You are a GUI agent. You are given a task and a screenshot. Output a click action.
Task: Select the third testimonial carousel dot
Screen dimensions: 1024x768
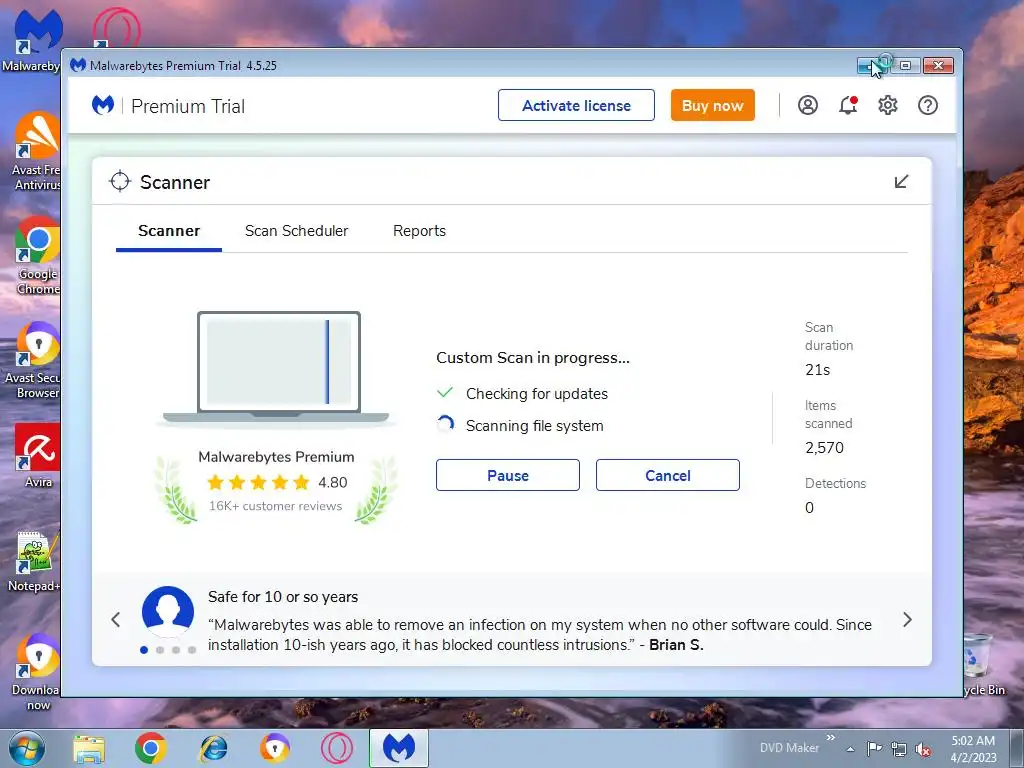pyautogui.click(x=176, y=650)
